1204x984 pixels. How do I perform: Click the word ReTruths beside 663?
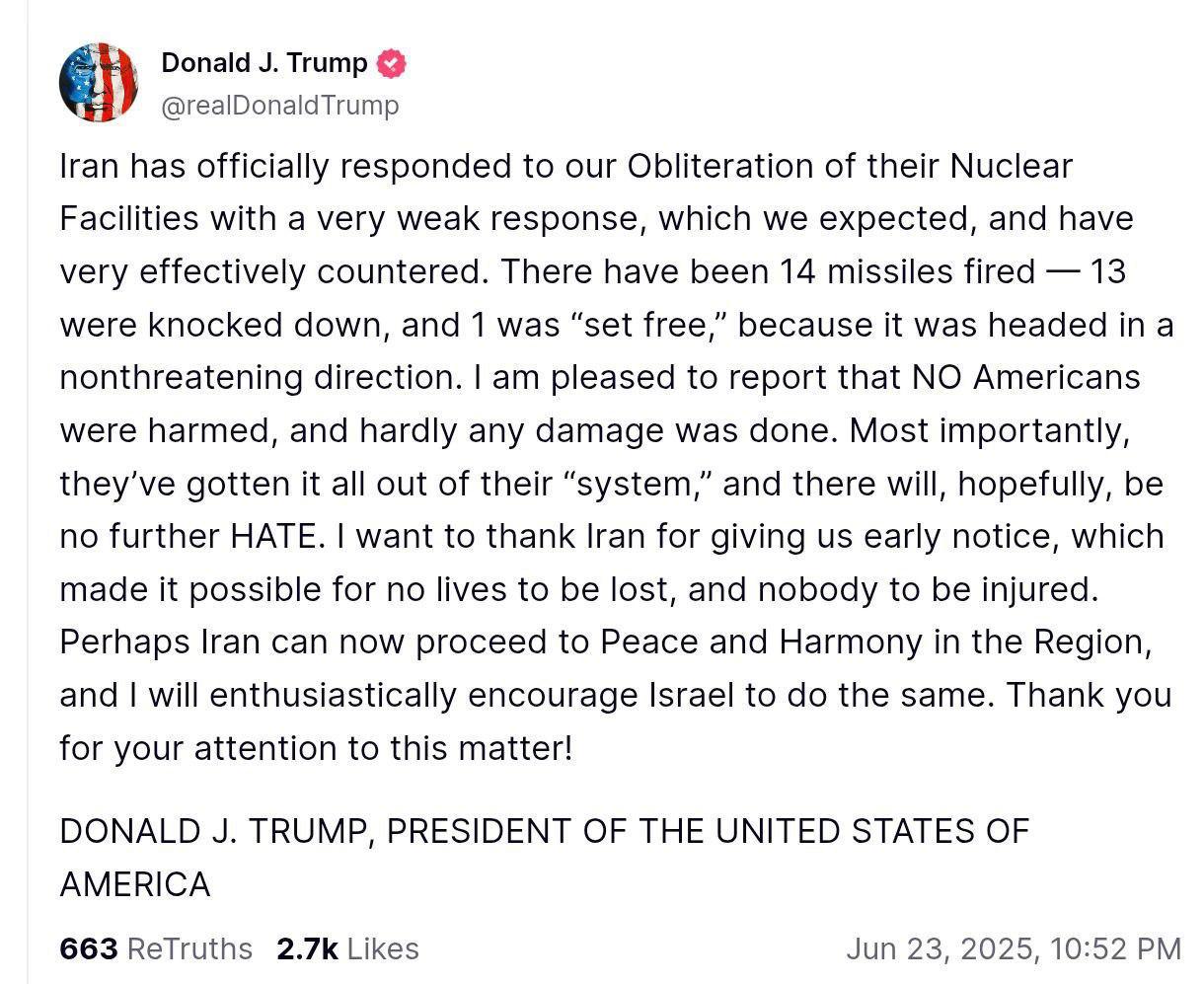coord(190,948)
